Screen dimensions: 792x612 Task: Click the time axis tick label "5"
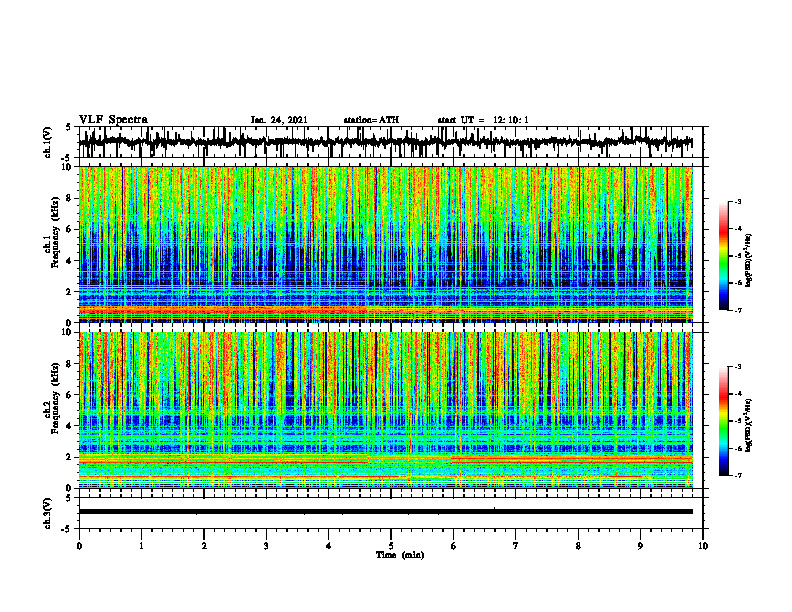pos(391,546)
